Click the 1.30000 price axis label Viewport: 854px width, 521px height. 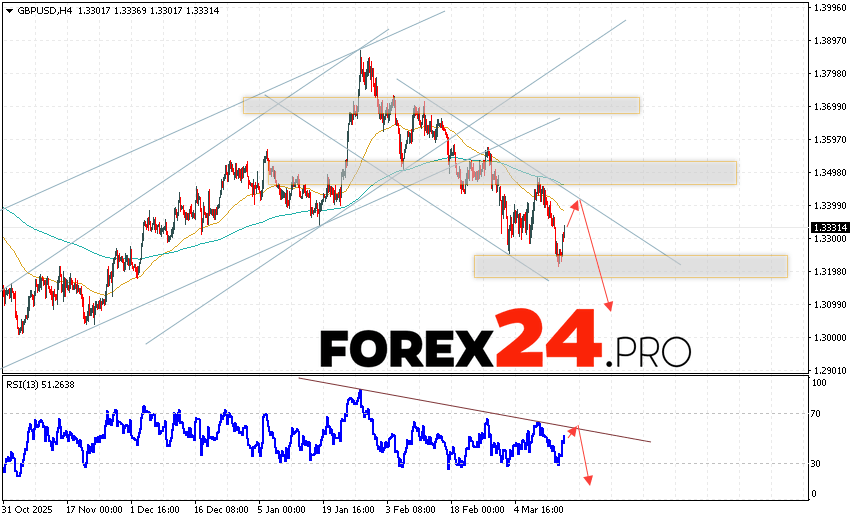(x=830, y=338)
